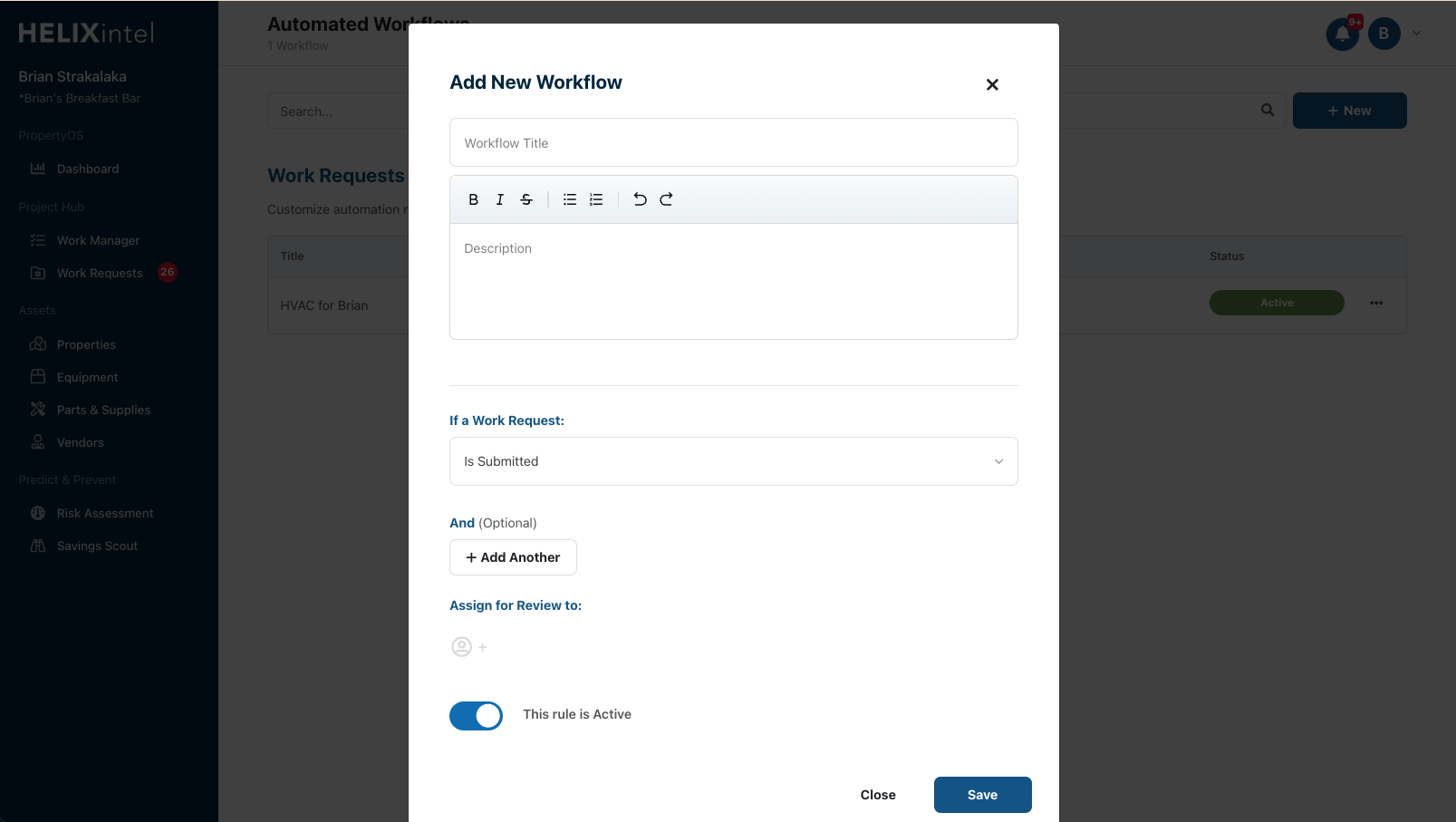
Task: Redo last edit in description
Action: 666,199
